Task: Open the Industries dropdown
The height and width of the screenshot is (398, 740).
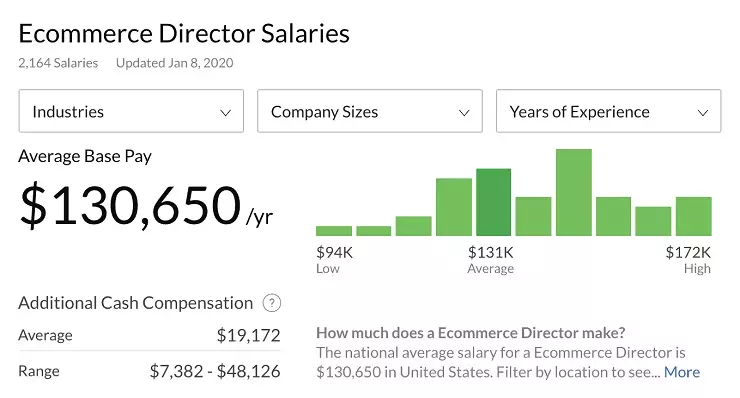Action: coord(131,111)
